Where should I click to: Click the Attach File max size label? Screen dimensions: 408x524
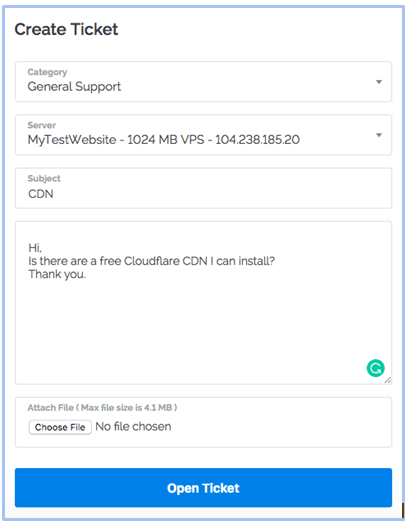pyautogui.click(x=102, y=408)
